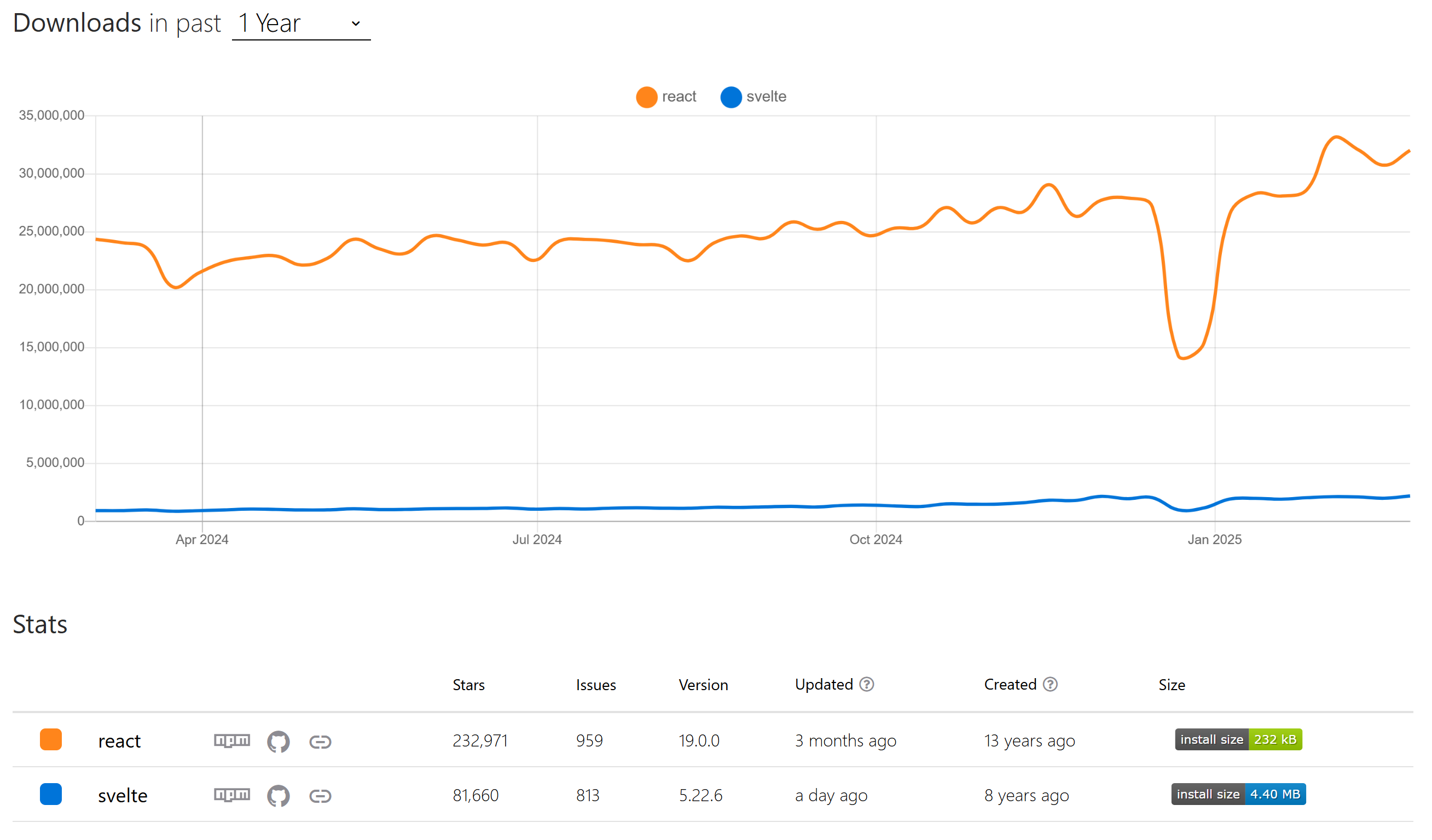Click svelte's issues count 813
This screenshot has height=840, width=1432.
pyautogui.click(x=588, y=796)
